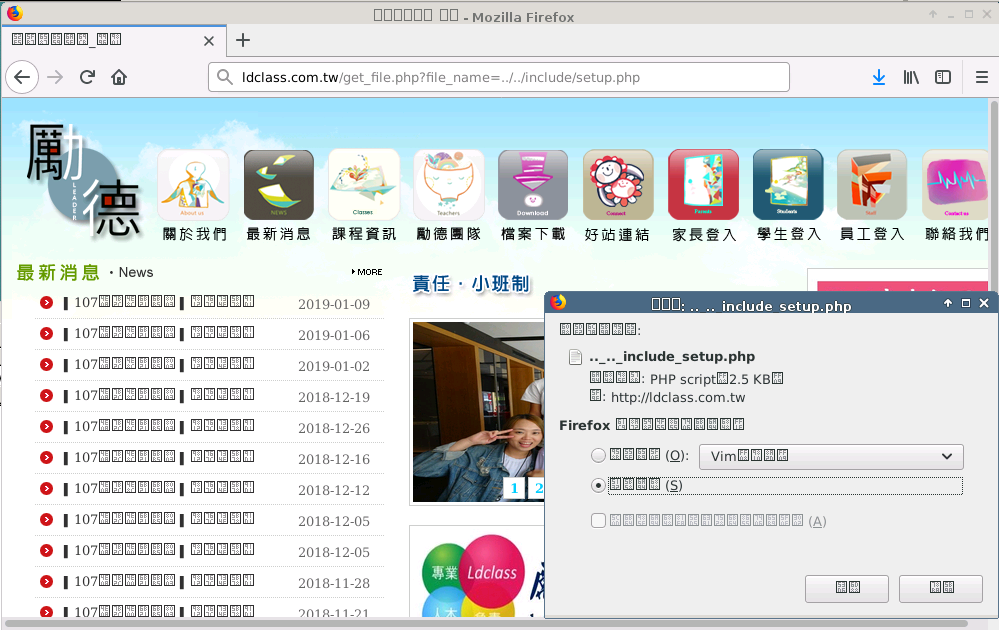The width and height of the screenshot is (999, 630).
Task: Click the red bullet beside 2019-01-09 news
Action: [x=47, y=303]
